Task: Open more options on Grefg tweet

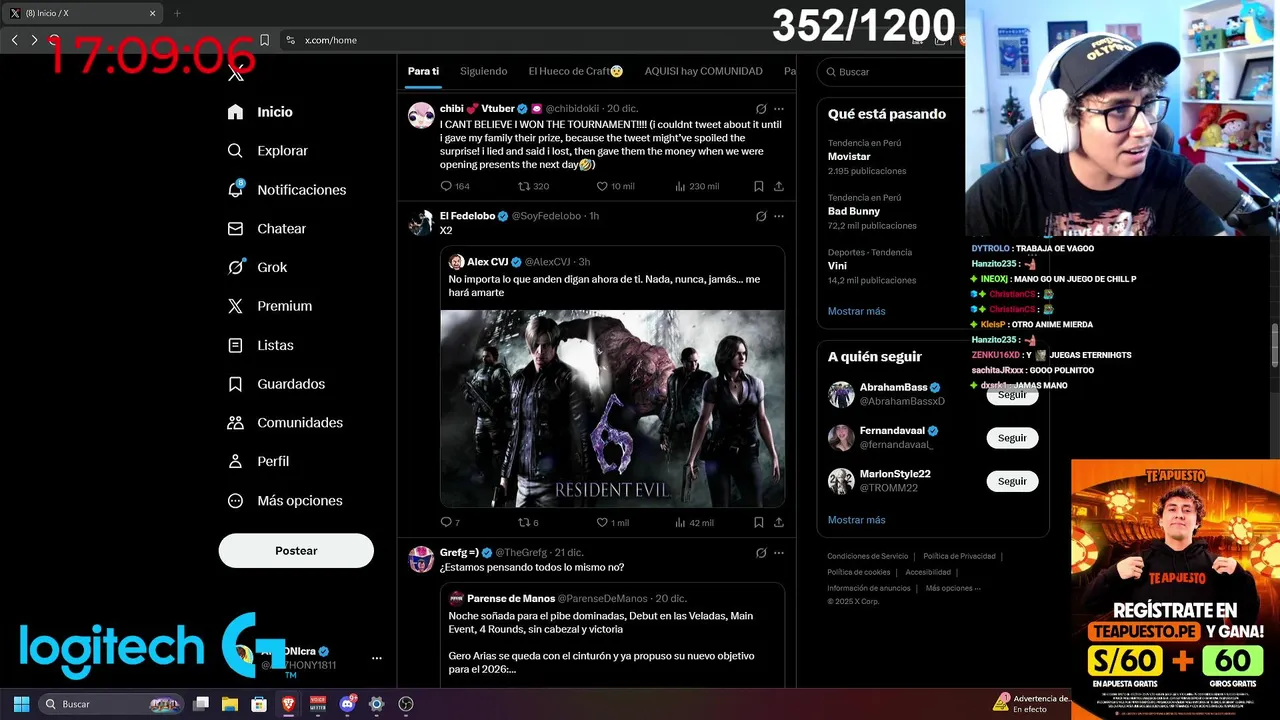Action: coord(779,553)
